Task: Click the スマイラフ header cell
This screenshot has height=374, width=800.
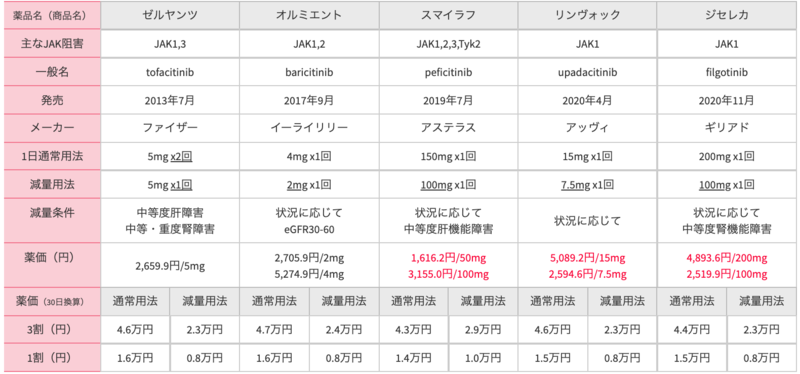Action: click(x=448, y=15)
